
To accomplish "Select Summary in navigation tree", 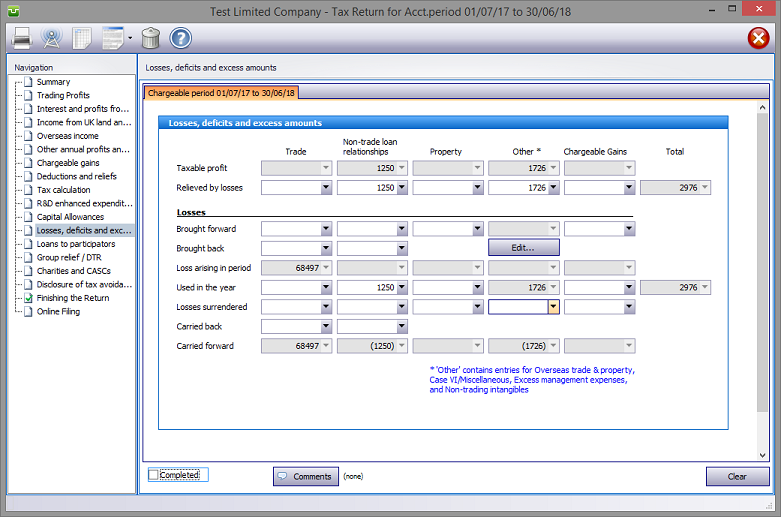I will (x=53, y=82).
